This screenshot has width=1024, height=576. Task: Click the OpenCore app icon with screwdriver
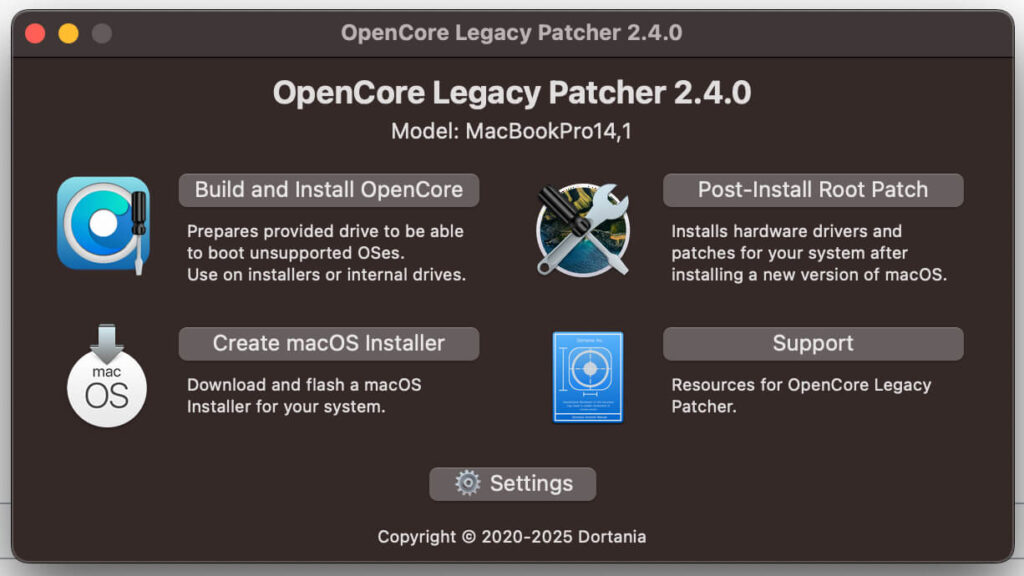102,224
